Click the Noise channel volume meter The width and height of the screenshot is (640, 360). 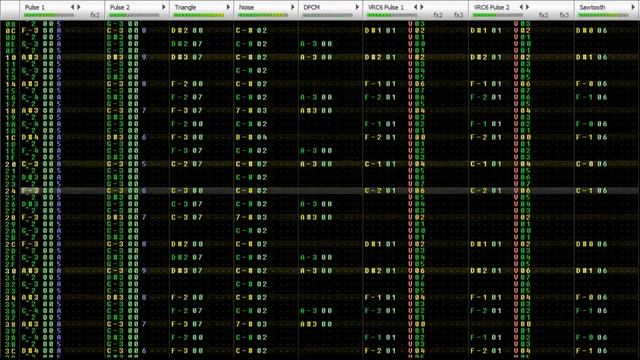(263, 15)
